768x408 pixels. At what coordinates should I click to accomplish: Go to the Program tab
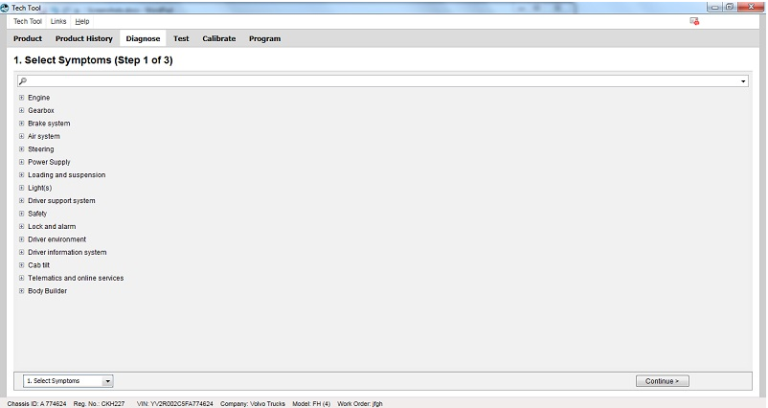pos(264,38)
